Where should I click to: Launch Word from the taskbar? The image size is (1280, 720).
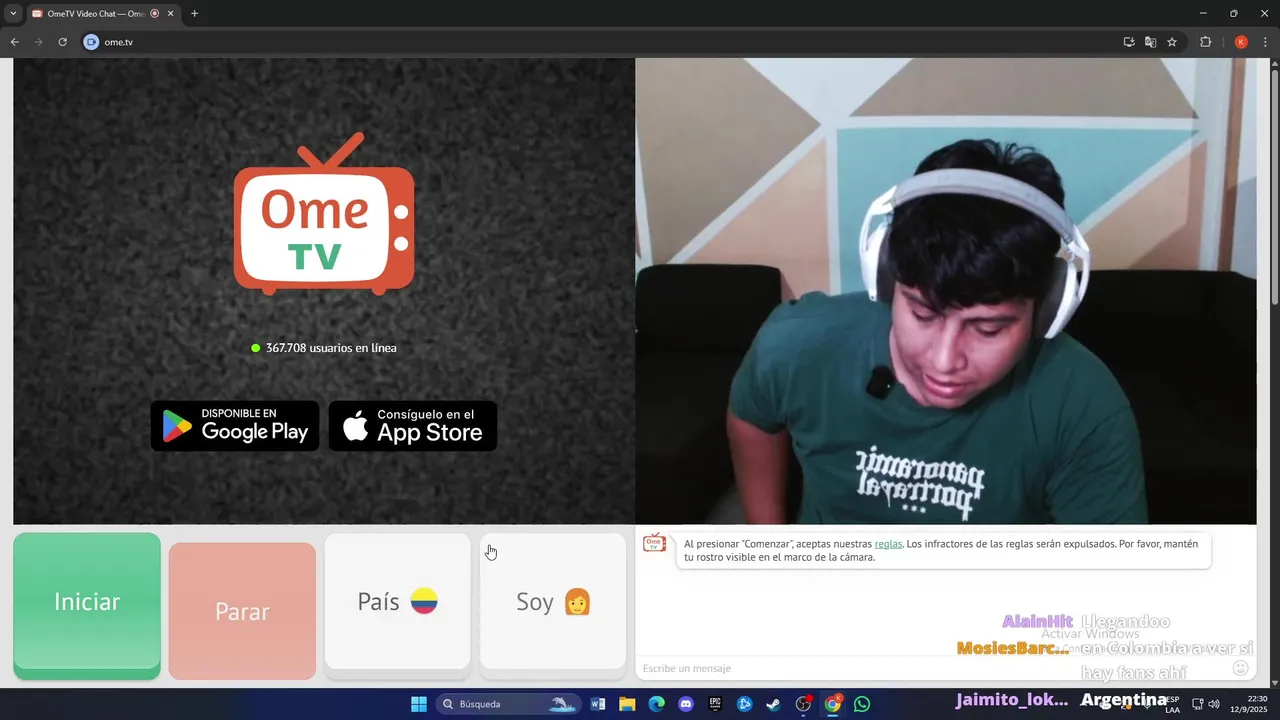coord(598,704)
